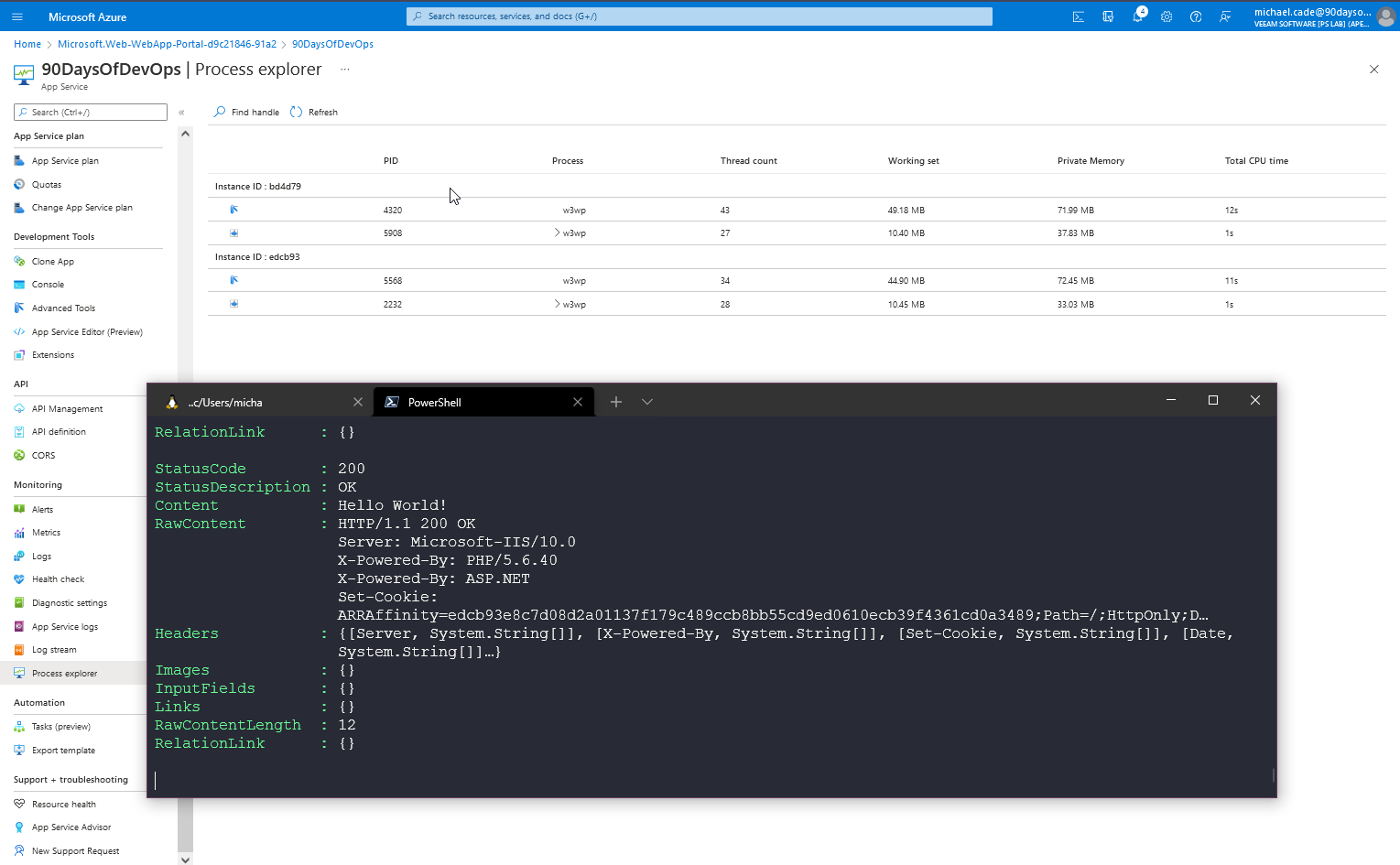Screen dimensions: 1400x865
Task: Open the Azure portal hamburger menu
Action: [17, 16]
